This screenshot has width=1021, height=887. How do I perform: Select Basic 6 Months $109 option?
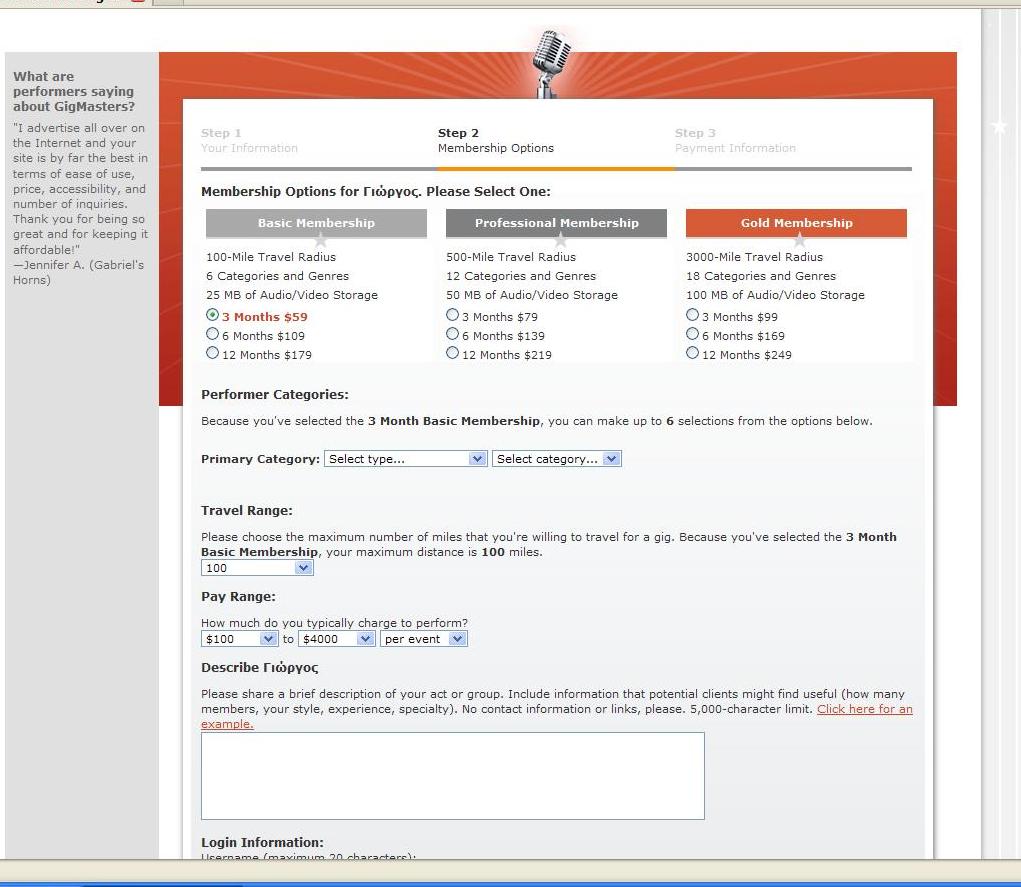212,335
